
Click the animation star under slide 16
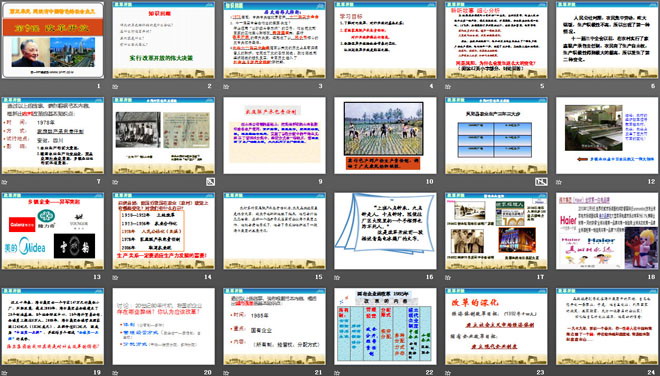pyautogui.click(x=337, y=277)
